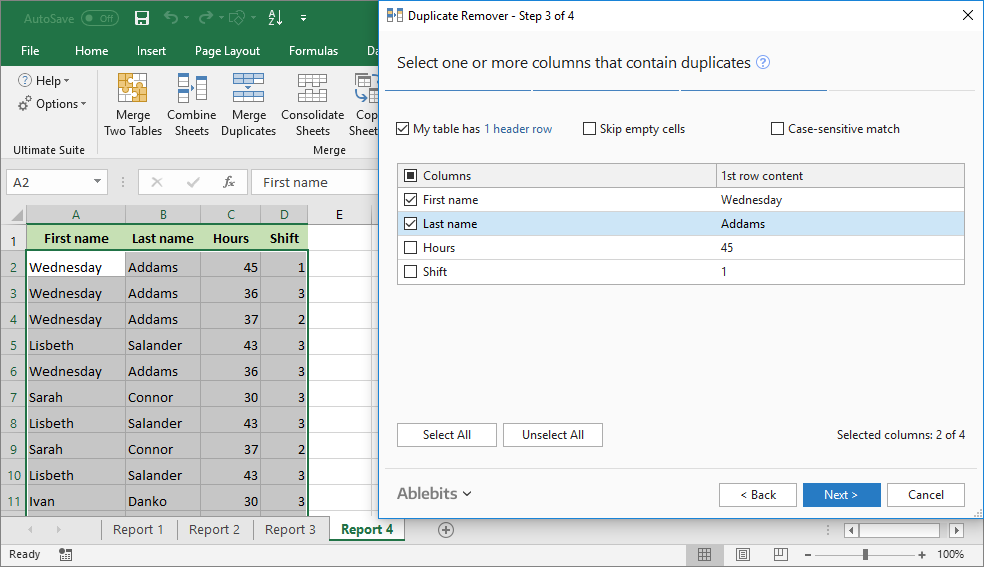
Task: Click the Combine Sheets icon
Action: point(191,88)
